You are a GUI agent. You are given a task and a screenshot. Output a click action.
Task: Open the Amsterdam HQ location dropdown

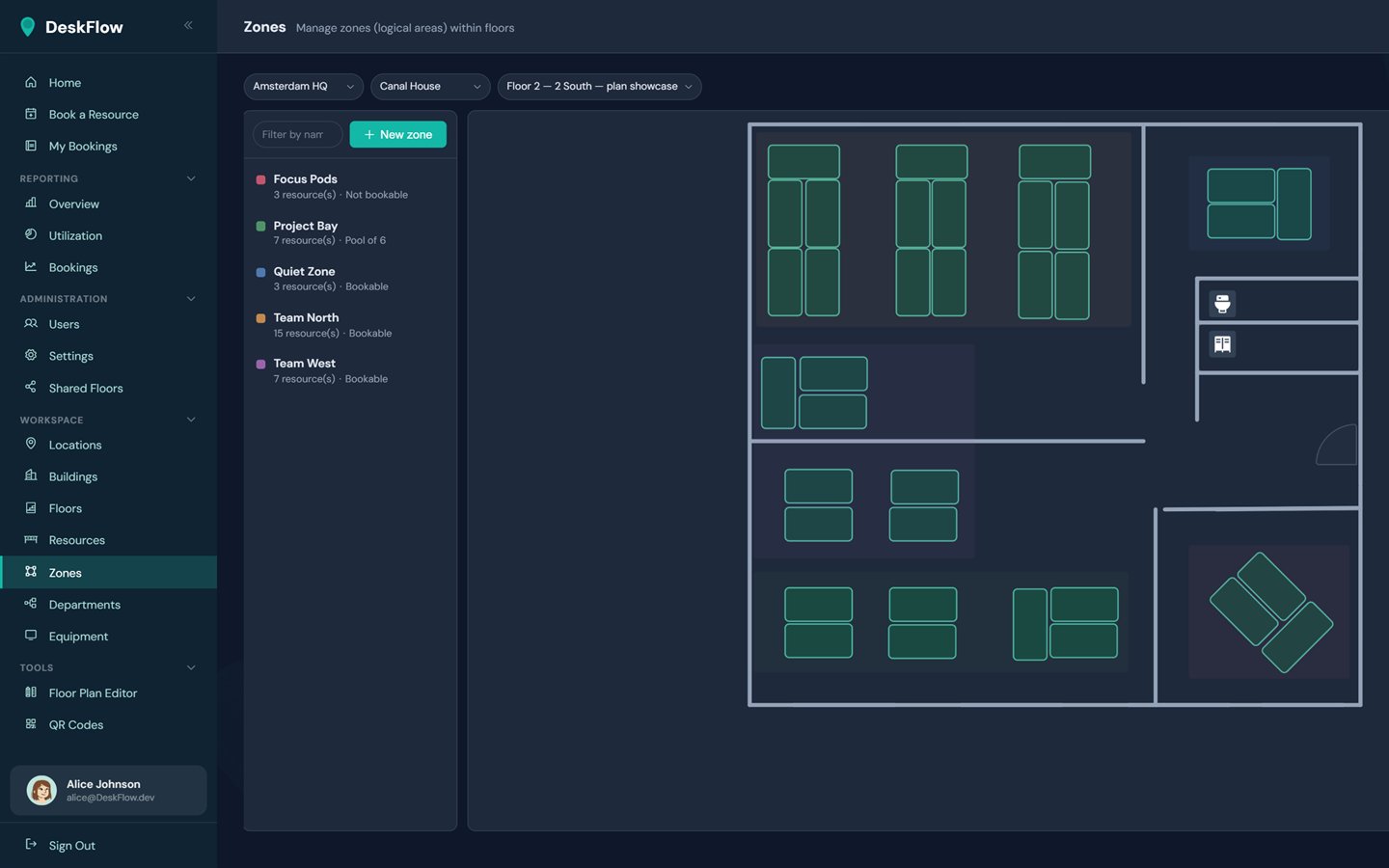[303, 87]
